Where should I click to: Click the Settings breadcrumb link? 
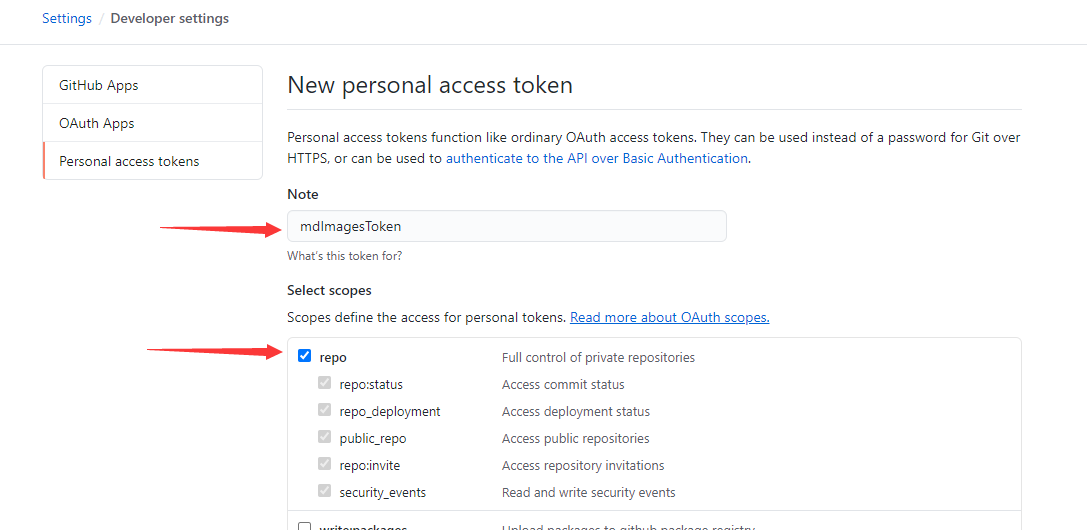point(67,18)
